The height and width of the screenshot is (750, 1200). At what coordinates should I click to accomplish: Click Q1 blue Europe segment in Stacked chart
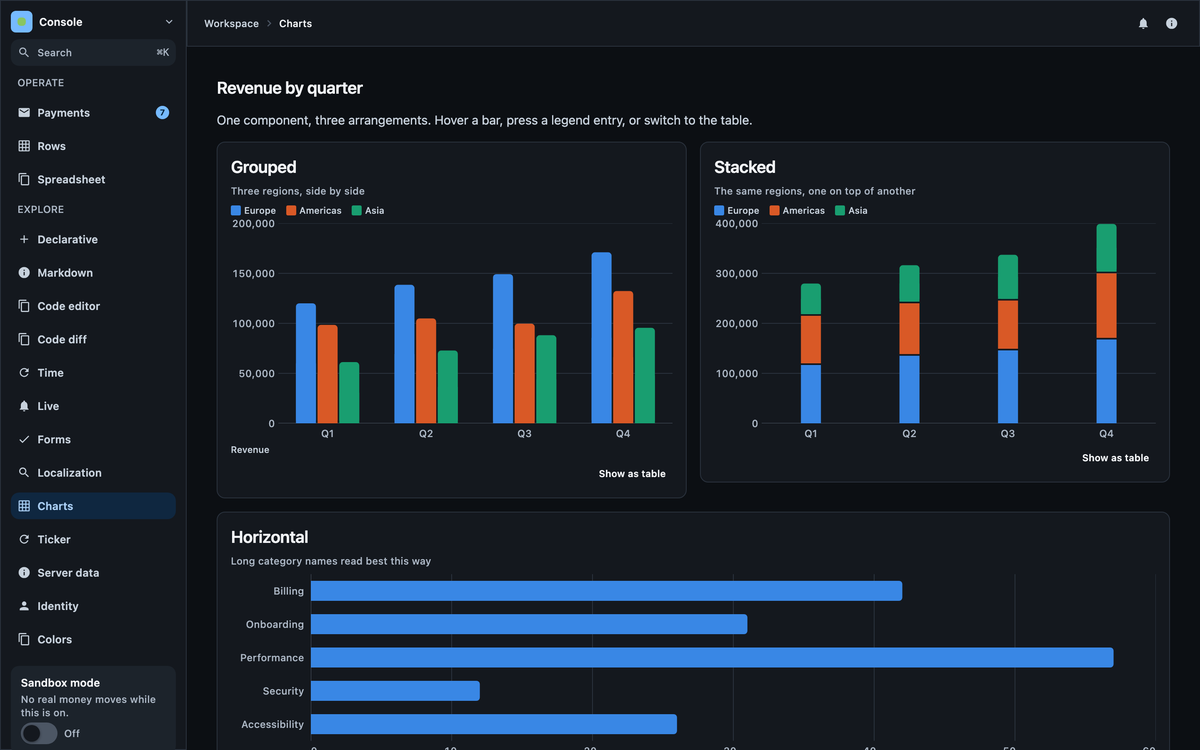pos(811,394)
